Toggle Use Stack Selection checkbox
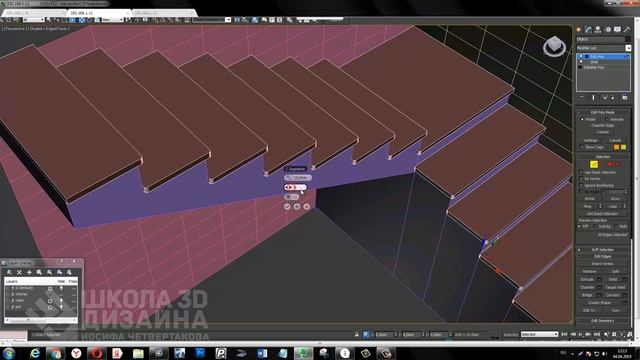Viewport: 640px width, 360px height. point(581,173)
